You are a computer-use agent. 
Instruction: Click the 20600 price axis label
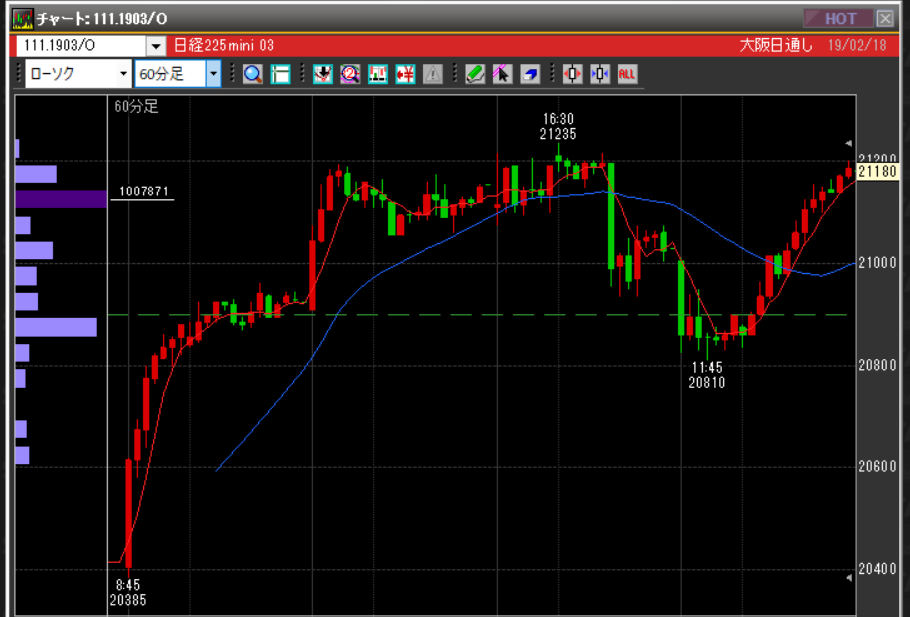pyautogui.click(x=877, y=467)
